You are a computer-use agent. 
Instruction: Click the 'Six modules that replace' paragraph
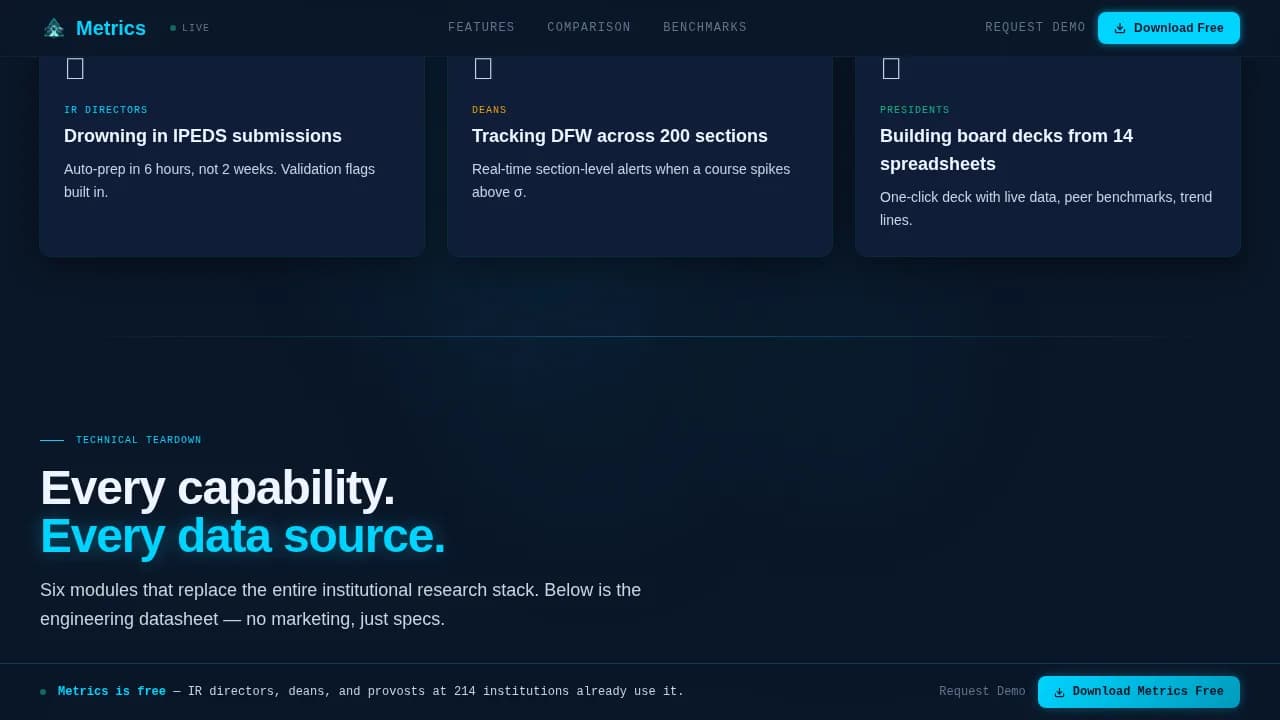point(340,604)
